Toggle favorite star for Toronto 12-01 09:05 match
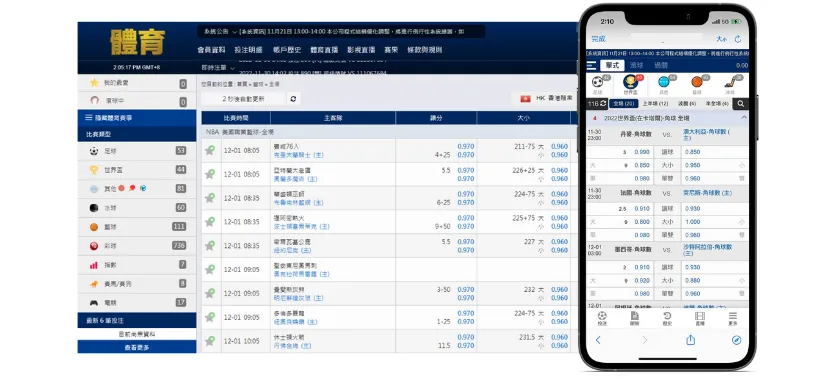Image resolution: width=818 pixels, height=379 pixels. pyautogui.click(x=210, y=317)
